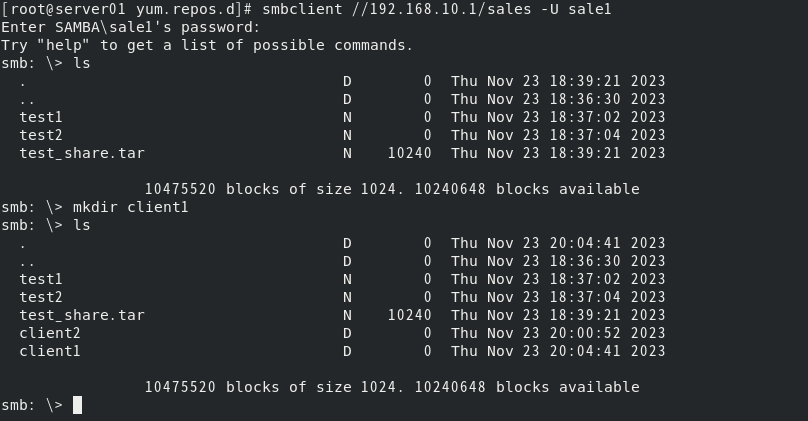
Task: Click test_share.tar in the second listing
Action: (82, 315)
